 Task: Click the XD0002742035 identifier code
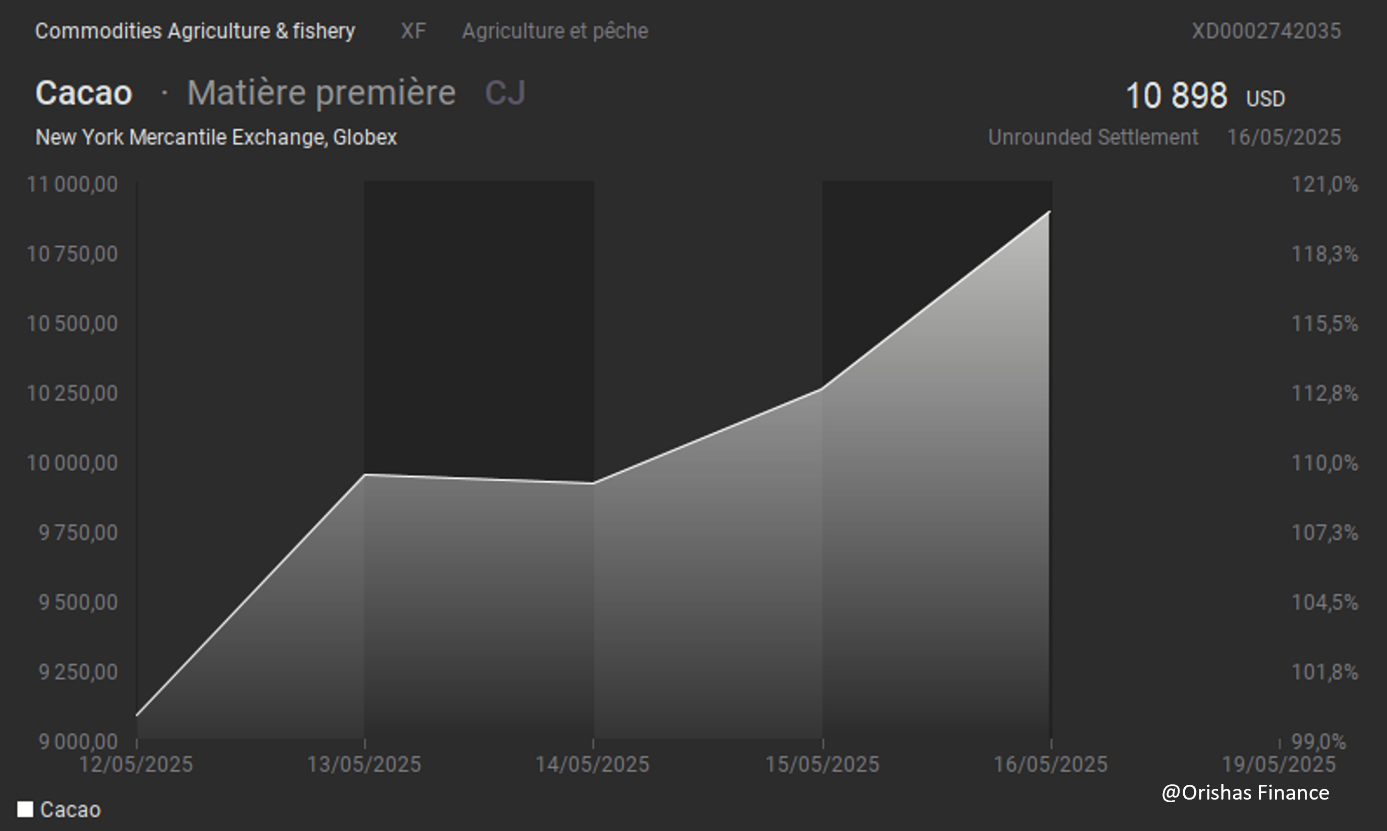pos(1266,31)
